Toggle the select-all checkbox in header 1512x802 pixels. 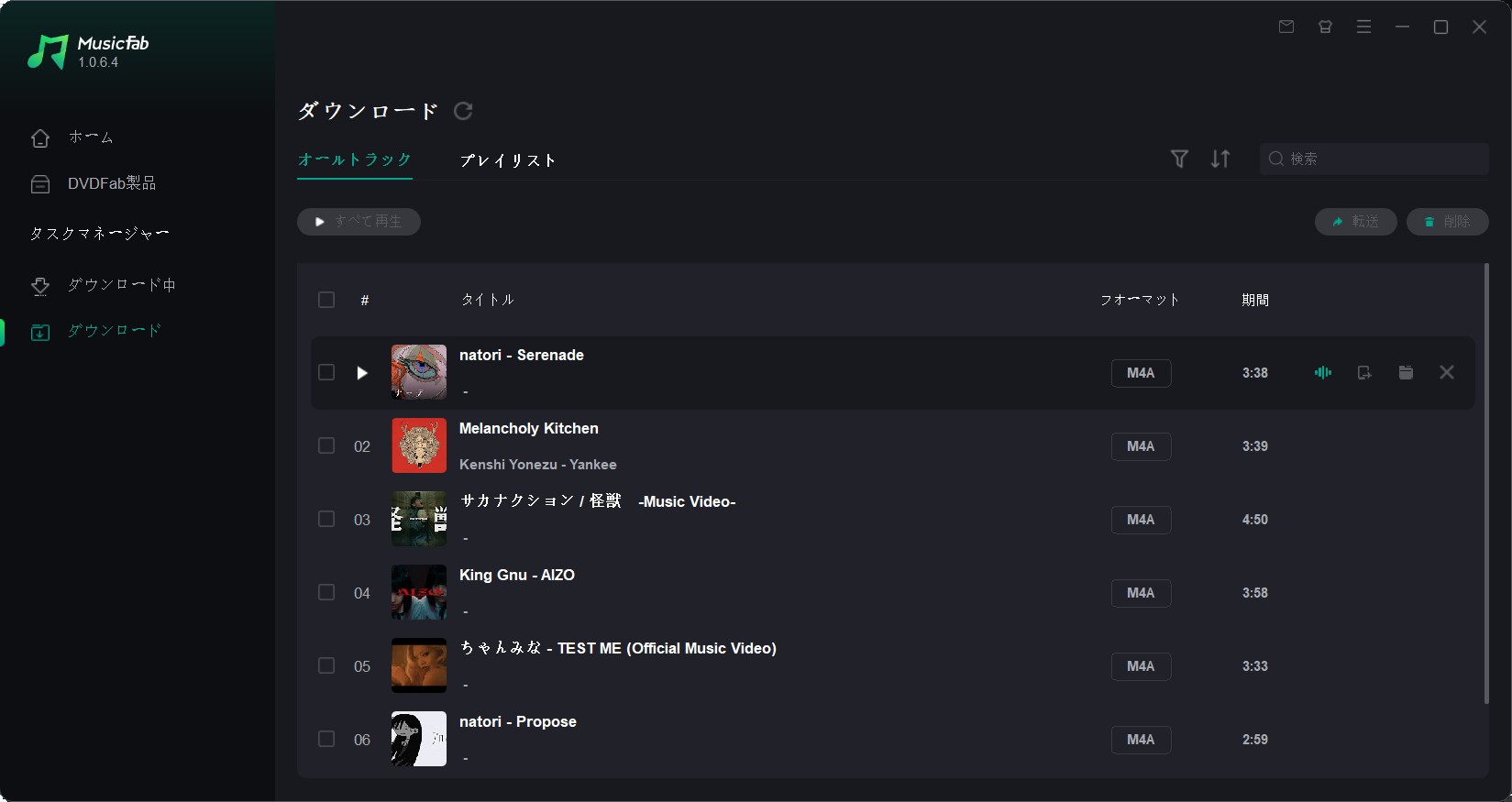click(326, 300)
